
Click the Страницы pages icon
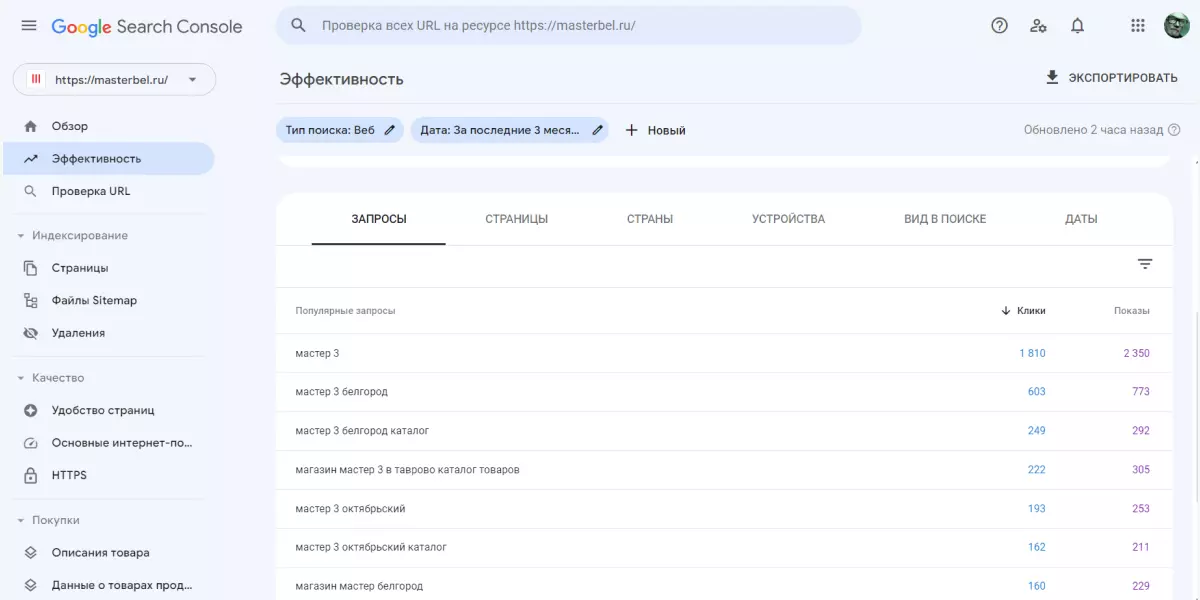tap(30, 268)
